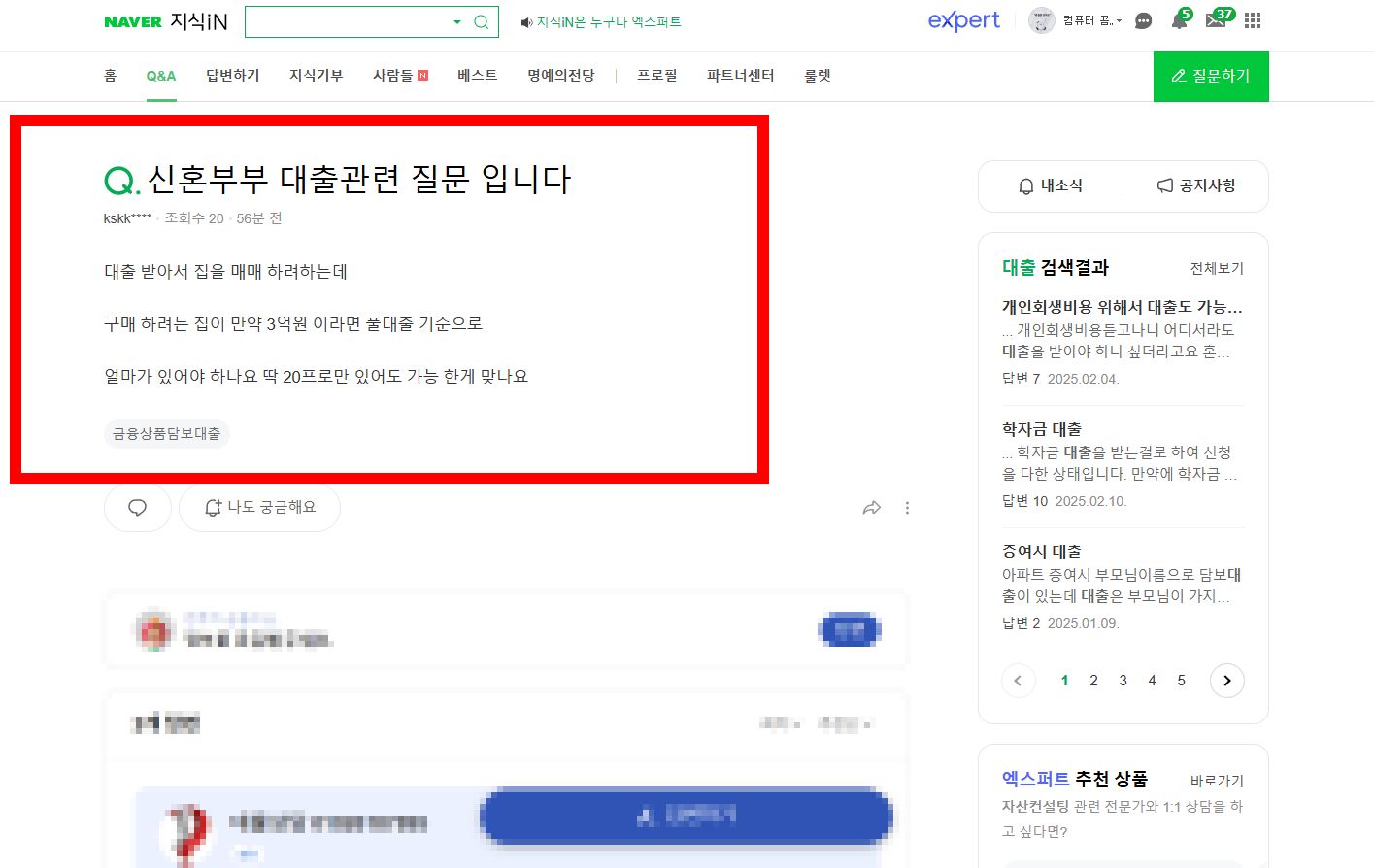Image resolution: width=1374 pixels, height=868 pixels.
Task: Open the 학자금 대출 search result
Action: pyautogui.click(x=1042, y=429)
